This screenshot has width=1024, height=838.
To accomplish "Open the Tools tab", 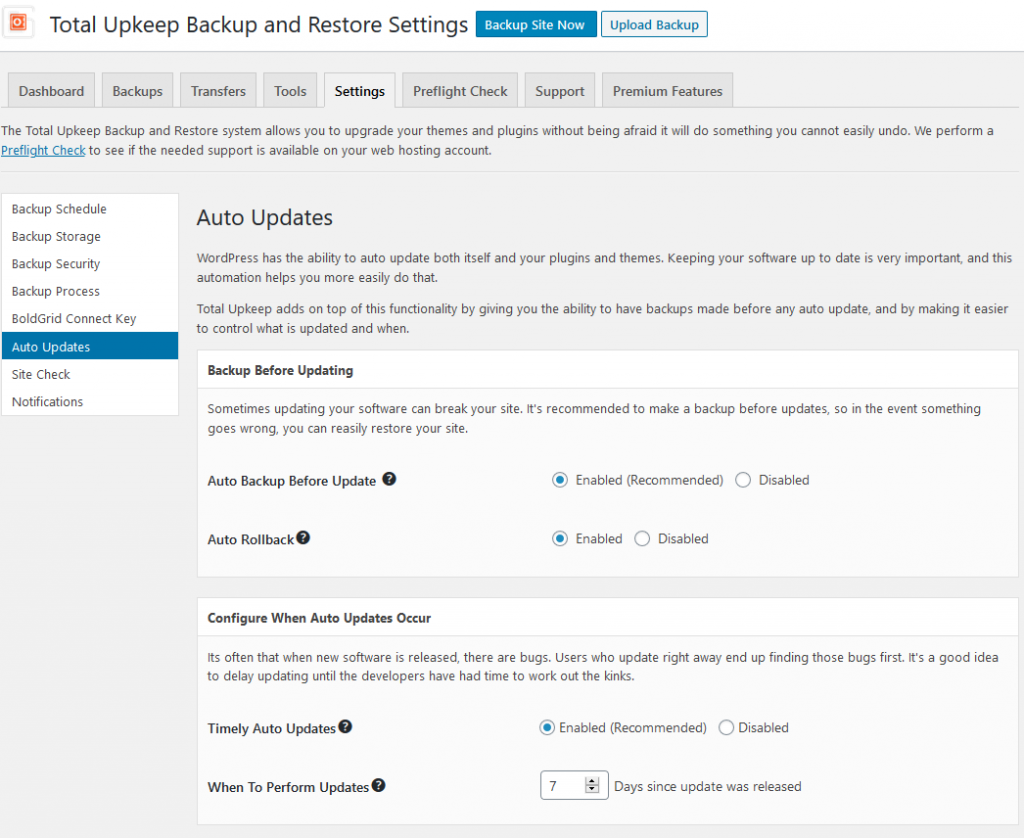I will pos(290,91).
